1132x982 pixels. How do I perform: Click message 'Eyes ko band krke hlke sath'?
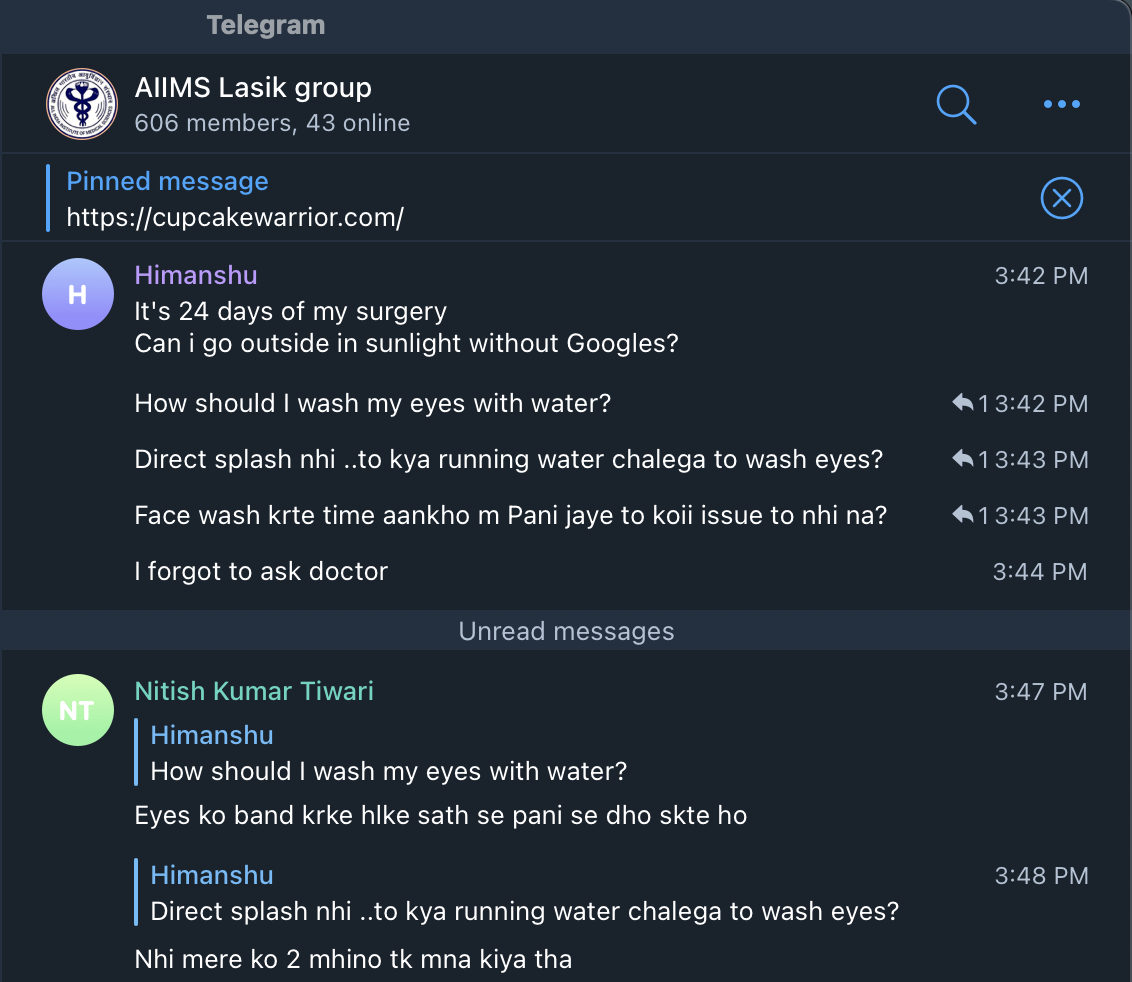coord(441,815)
